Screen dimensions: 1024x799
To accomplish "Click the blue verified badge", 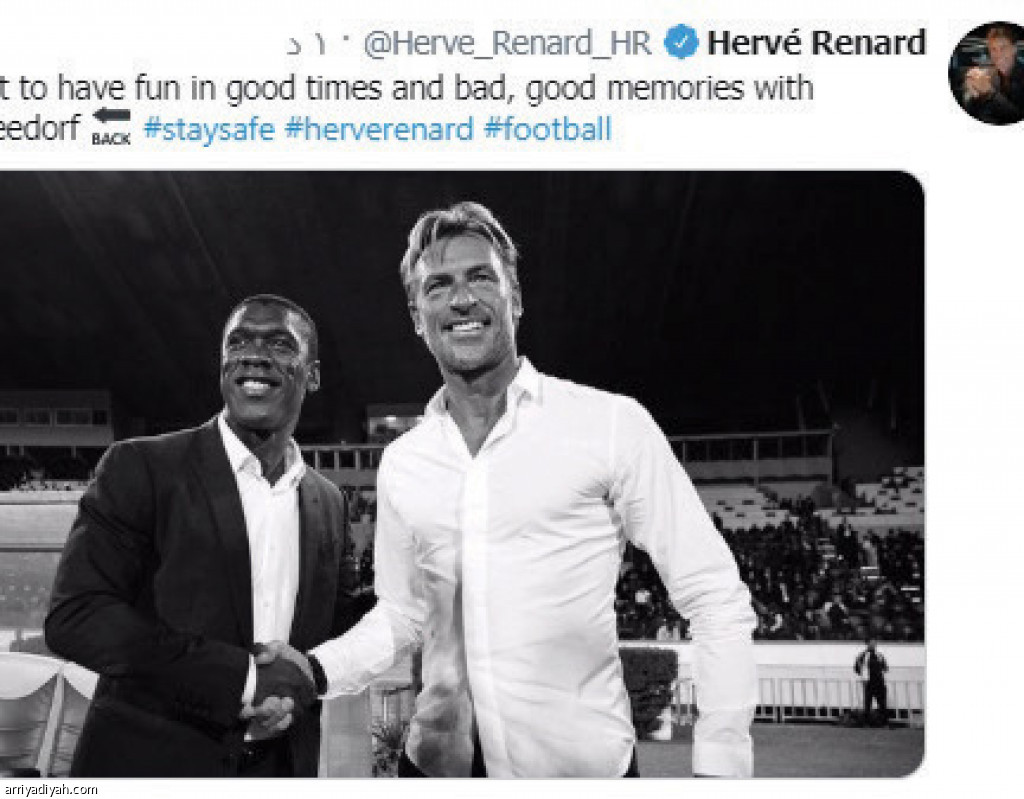I will (681, 42).
